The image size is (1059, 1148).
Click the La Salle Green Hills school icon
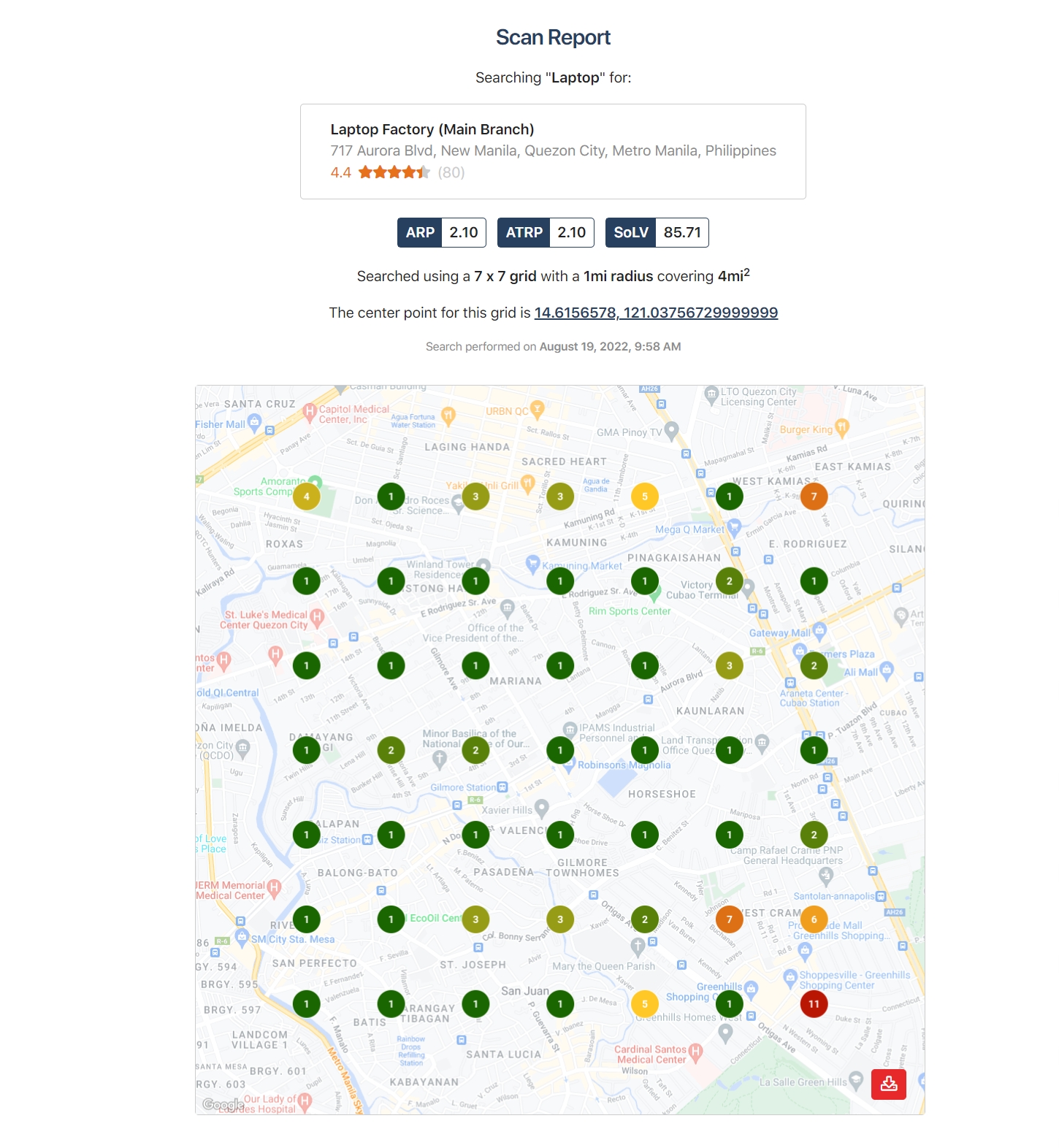857,1079
